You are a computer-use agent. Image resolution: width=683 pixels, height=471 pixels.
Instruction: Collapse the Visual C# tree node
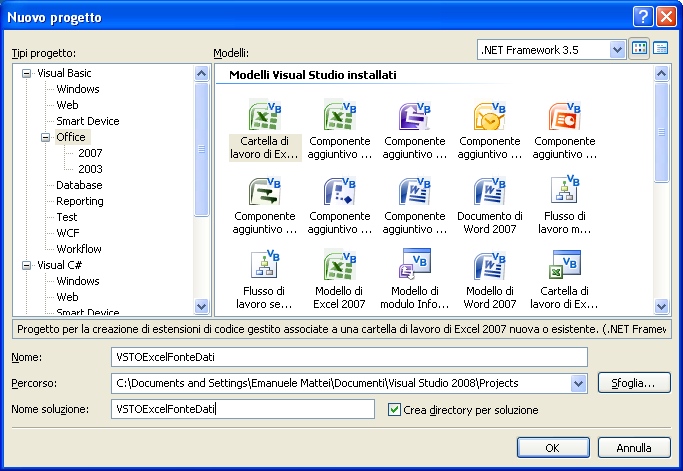click(x=27, y=265)
